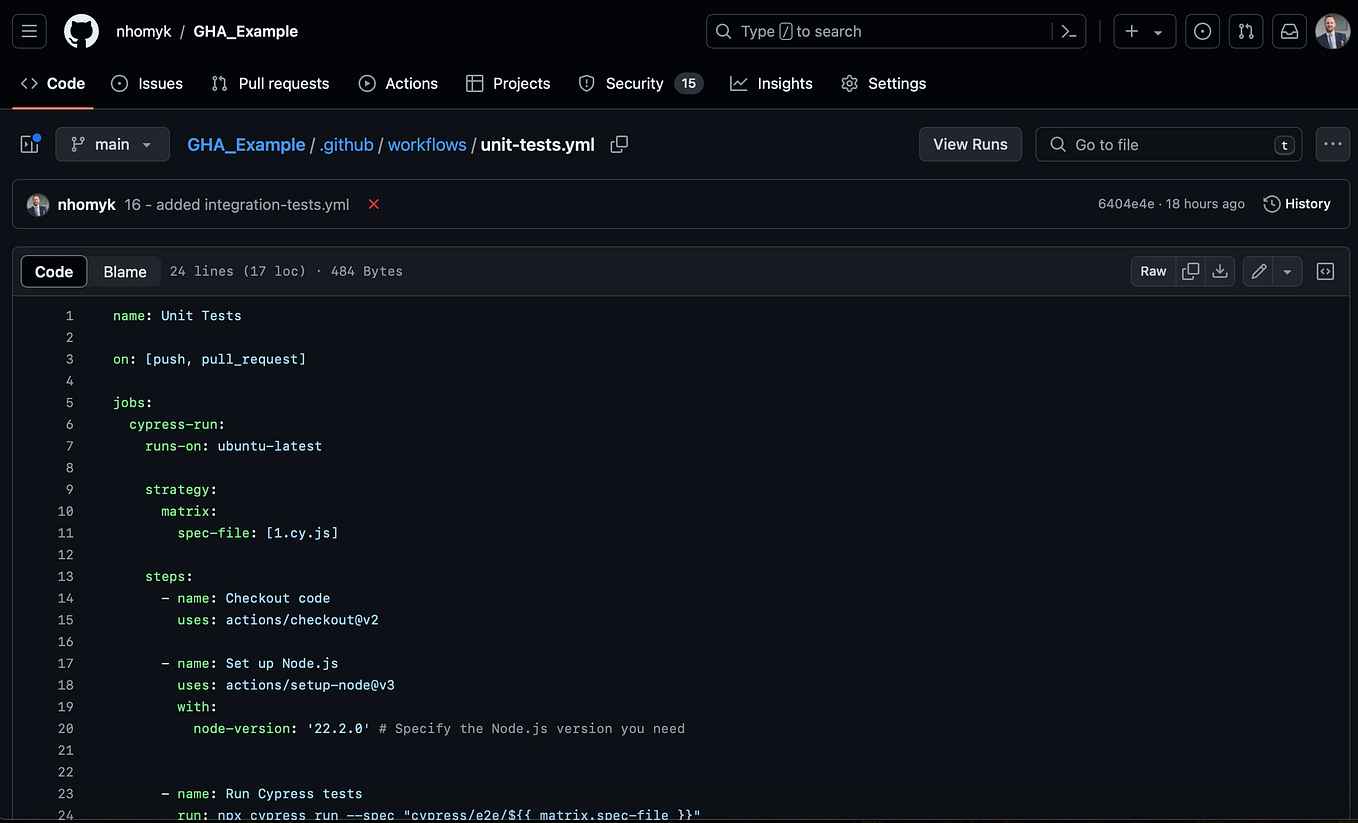This screenshot has width=1358, height=823.
Task: Copy the file path next to unit-tests.yml
Action: (618, 144)
